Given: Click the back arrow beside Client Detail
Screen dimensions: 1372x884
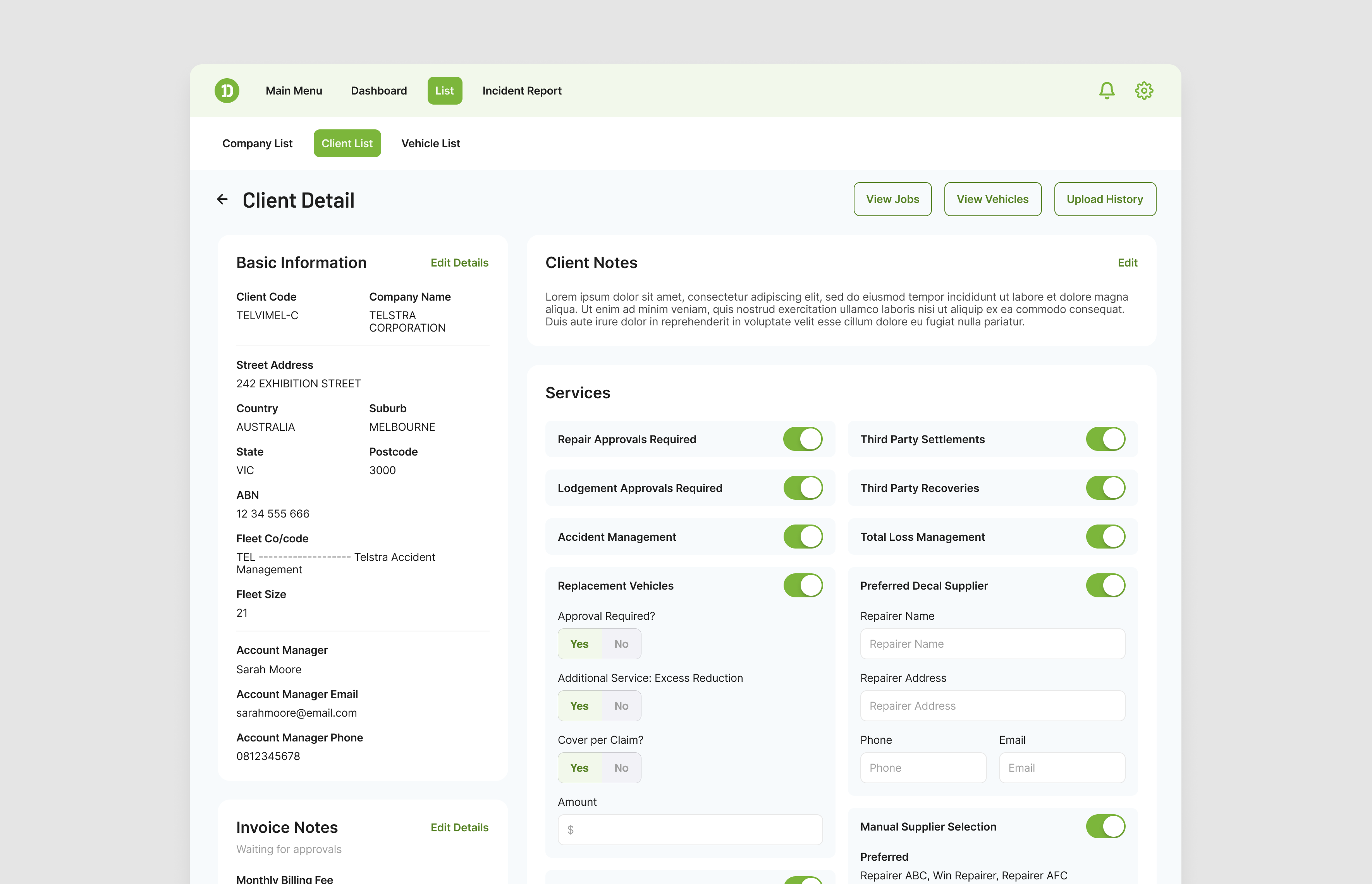Looking at the screenshot, I should tap(222, 199).
